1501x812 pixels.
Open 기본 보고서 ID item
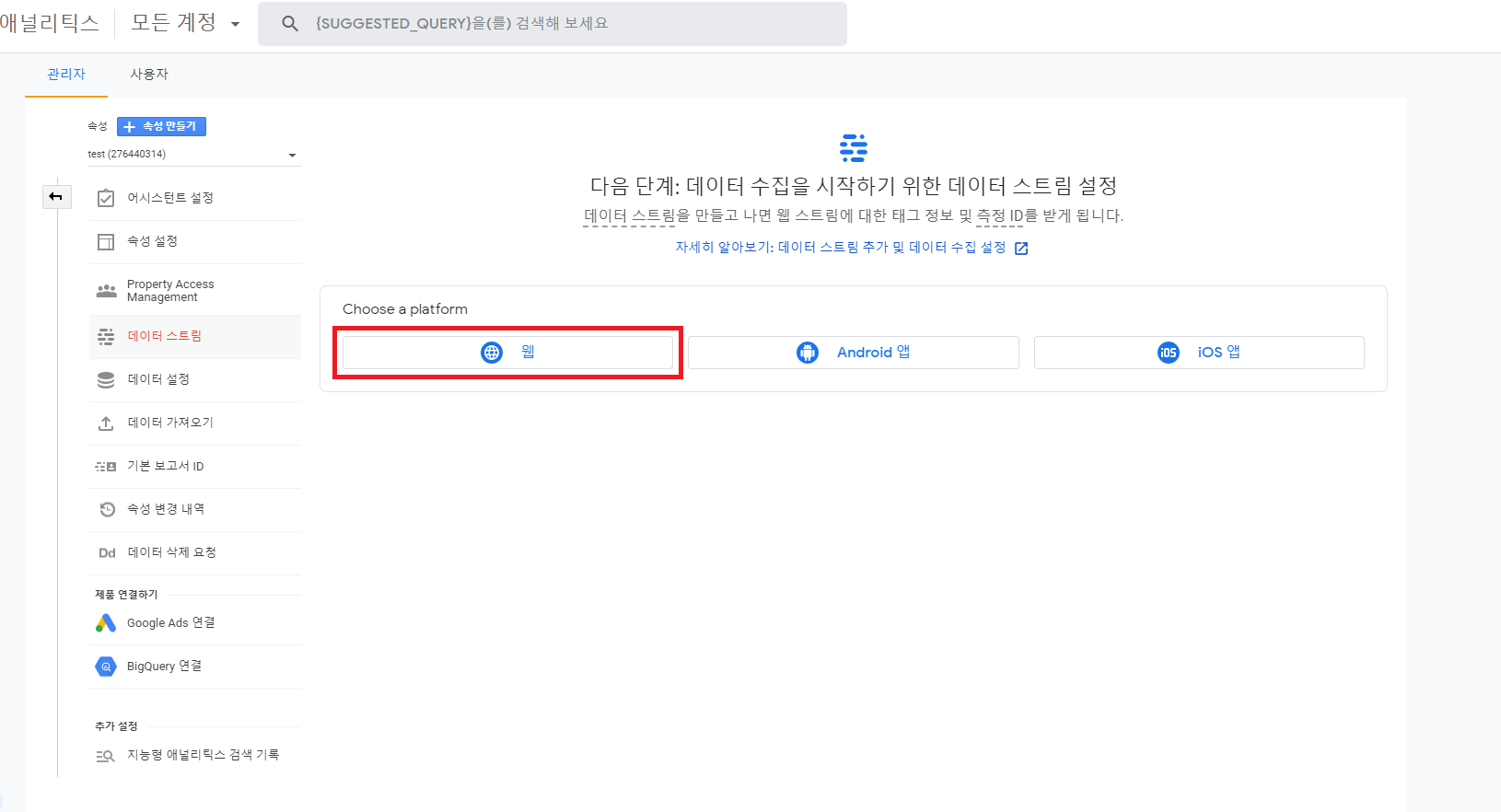point(195,467)
